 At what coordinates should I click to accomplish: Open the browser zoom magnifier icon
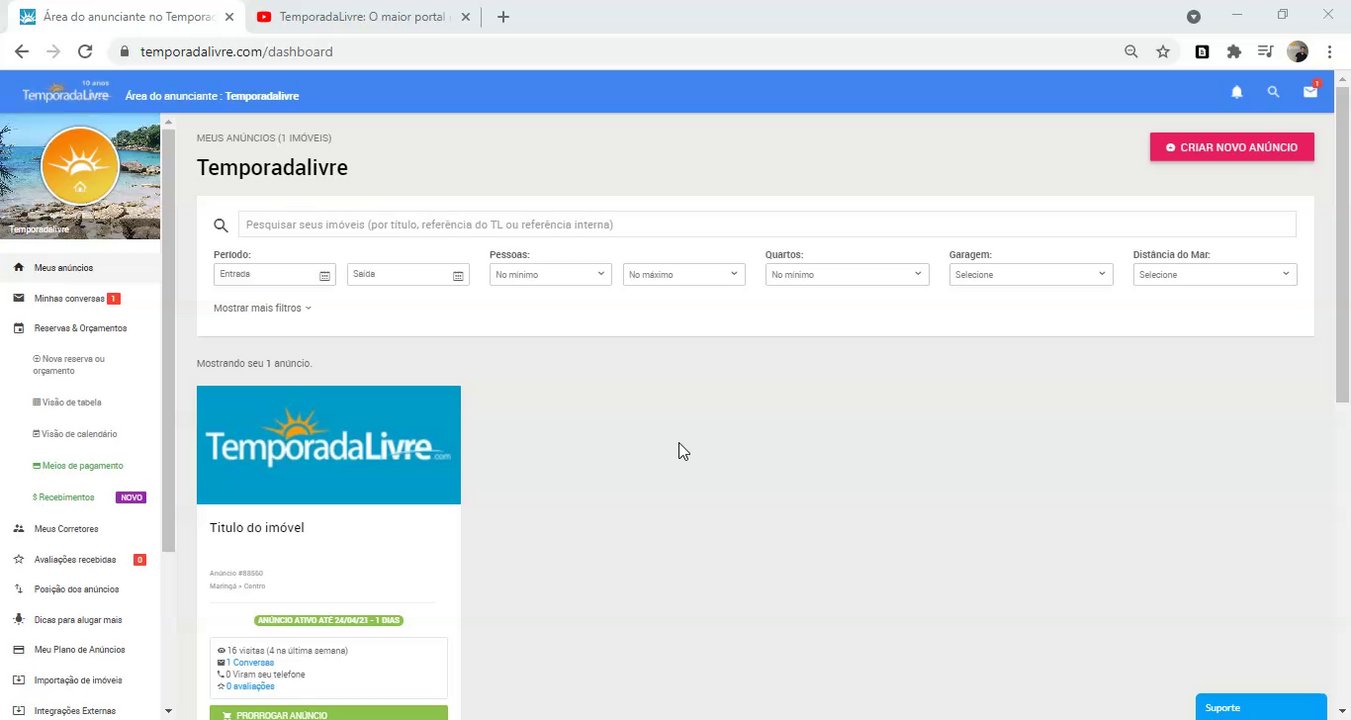(1131, 51)
